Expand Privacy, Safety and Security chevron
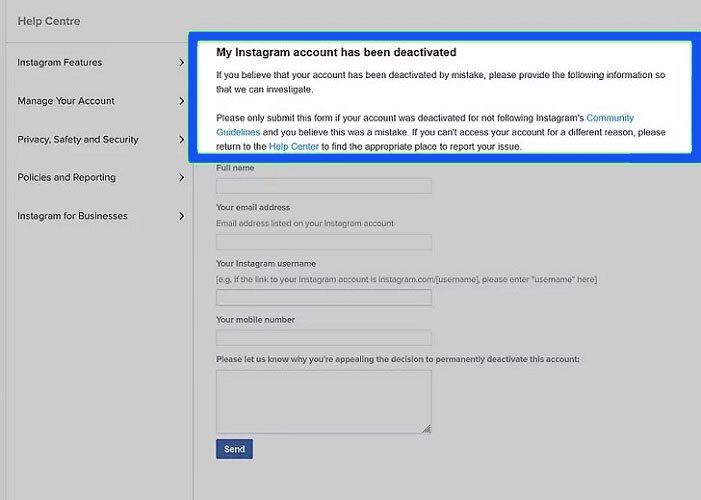 tap(181, 139)
